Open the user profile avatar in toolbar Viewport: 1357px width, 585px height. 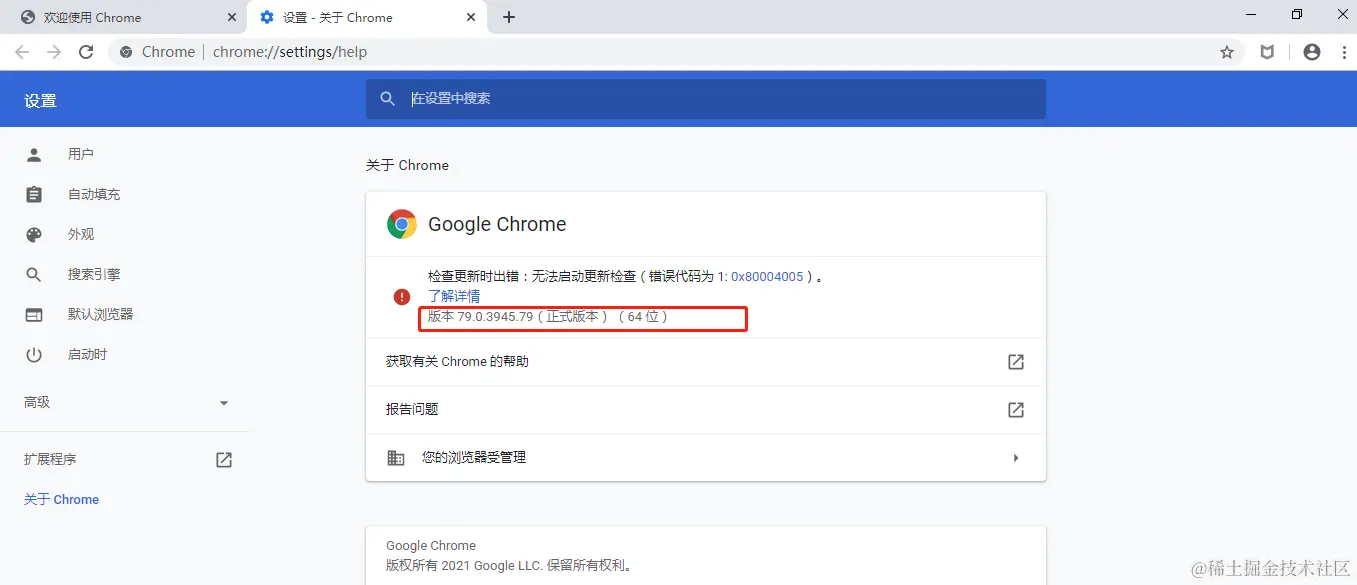(1312, 52)
